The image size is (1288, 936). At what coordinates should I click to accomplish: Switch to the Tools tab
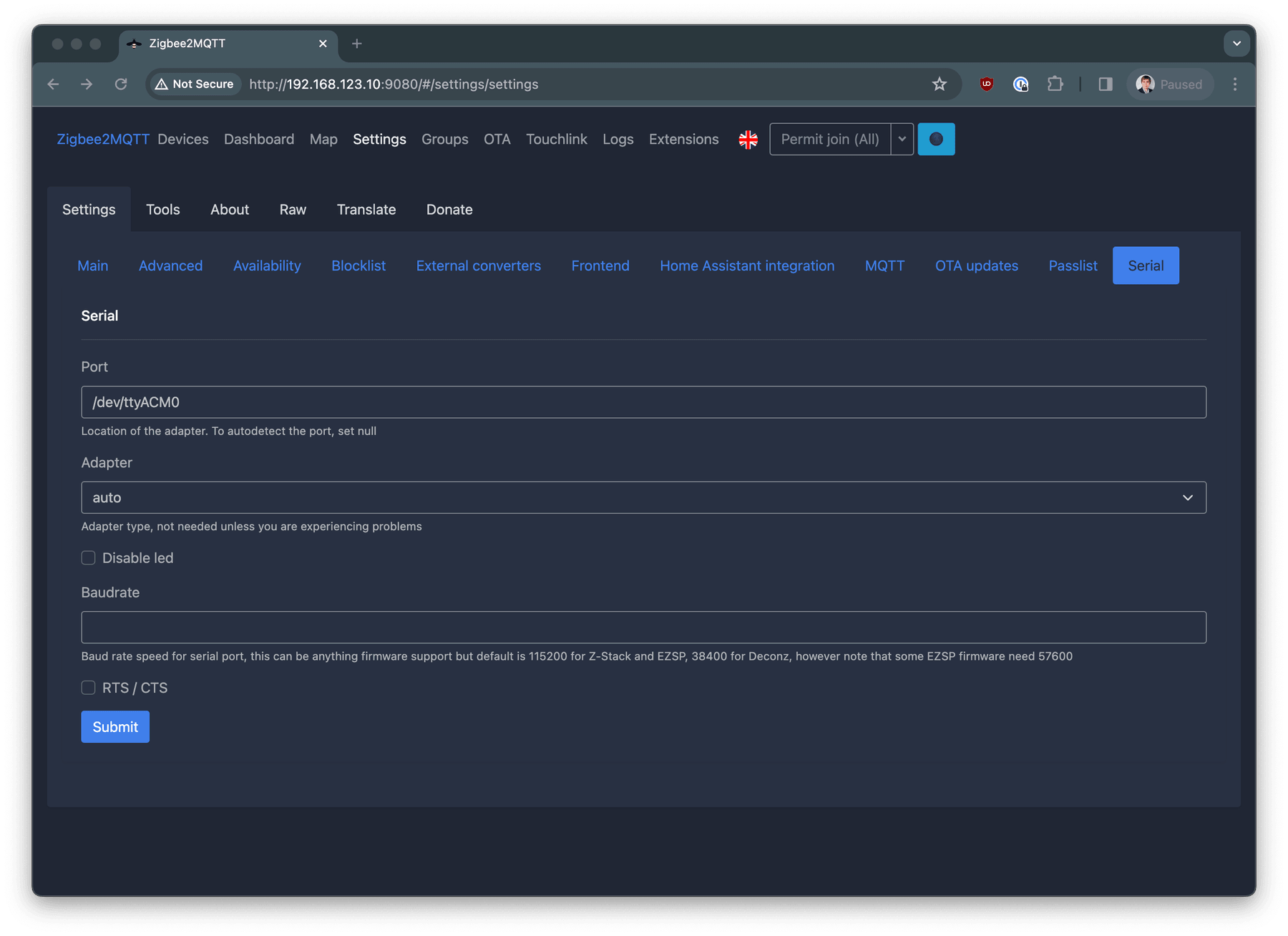pyautogui.click(x=162, y=209)
